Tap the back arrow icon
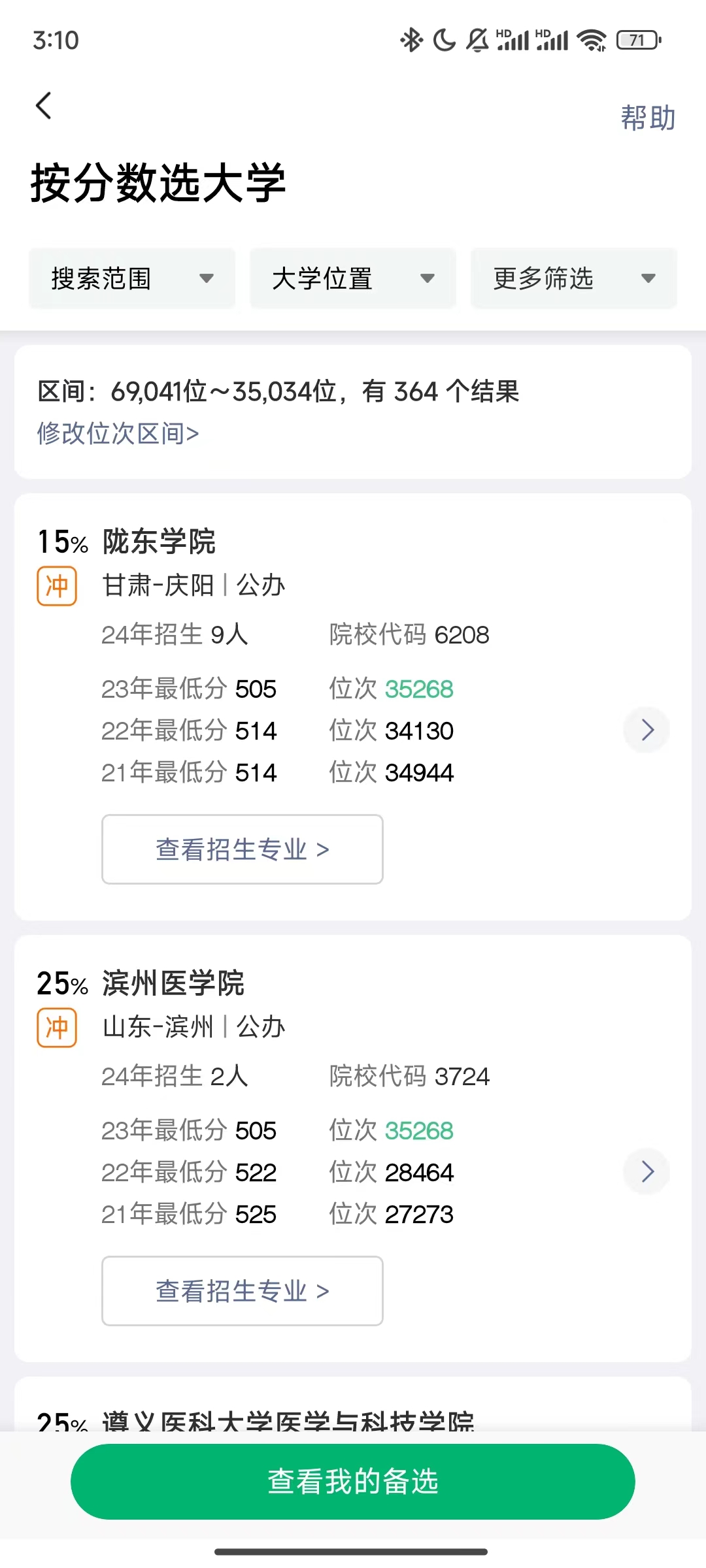The image size is (706, 1568). click(44, 106)
